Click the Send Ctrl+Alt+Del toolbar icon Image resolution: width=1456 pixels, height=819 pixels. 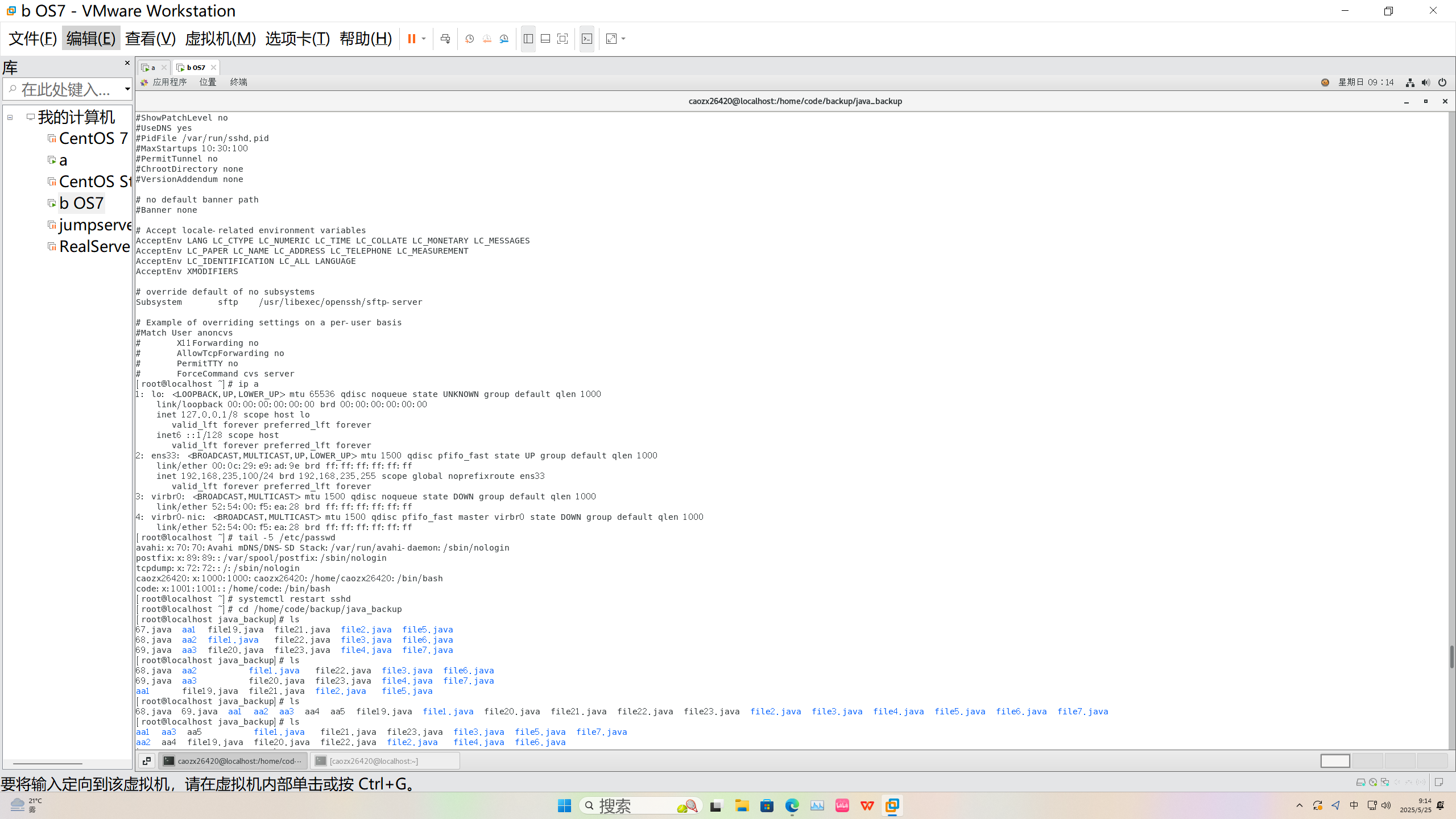445,39
